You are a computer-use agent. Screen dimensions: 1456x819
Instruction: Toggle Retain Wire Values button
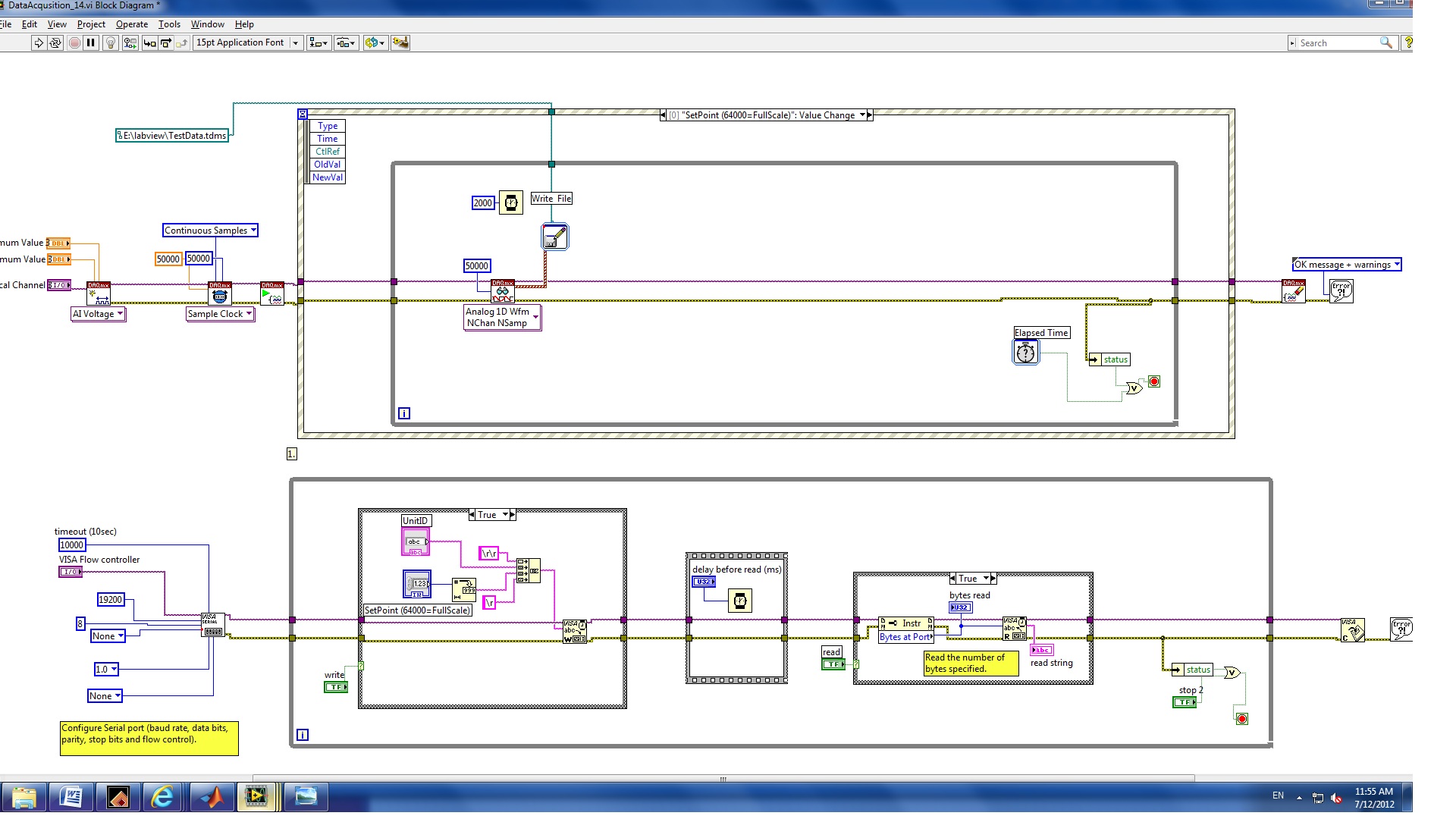[130, 42]
